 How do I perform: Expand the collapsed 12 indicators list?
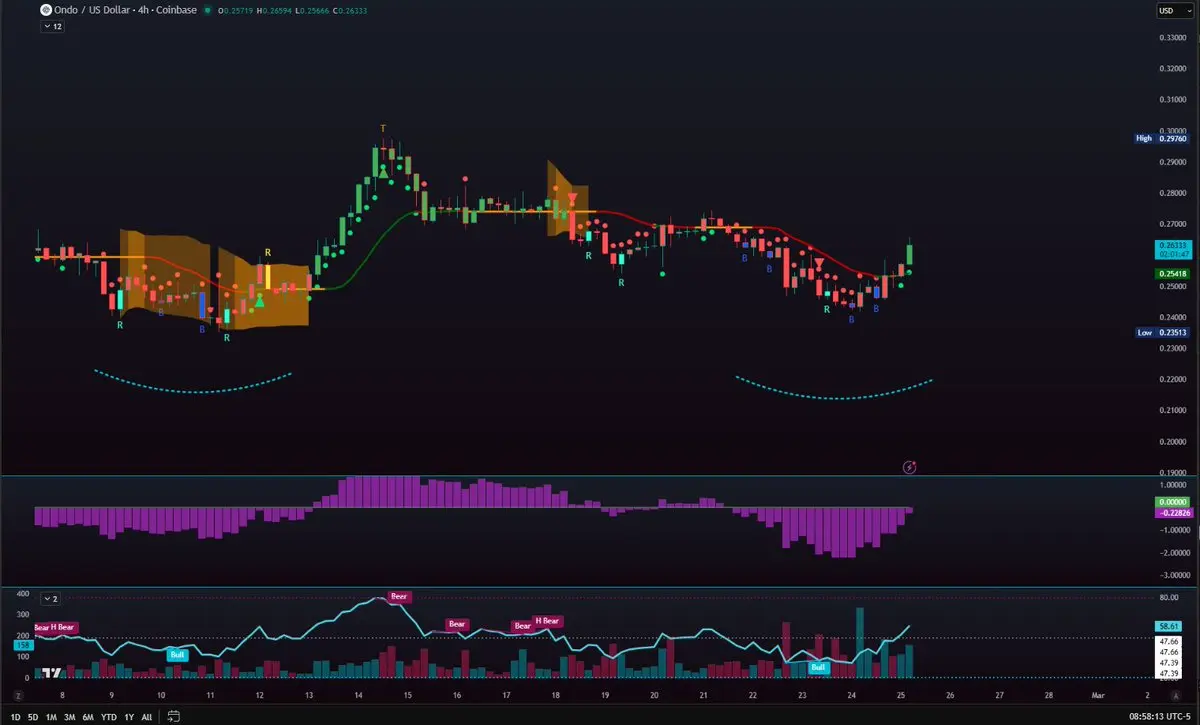(x=52, y=27)
